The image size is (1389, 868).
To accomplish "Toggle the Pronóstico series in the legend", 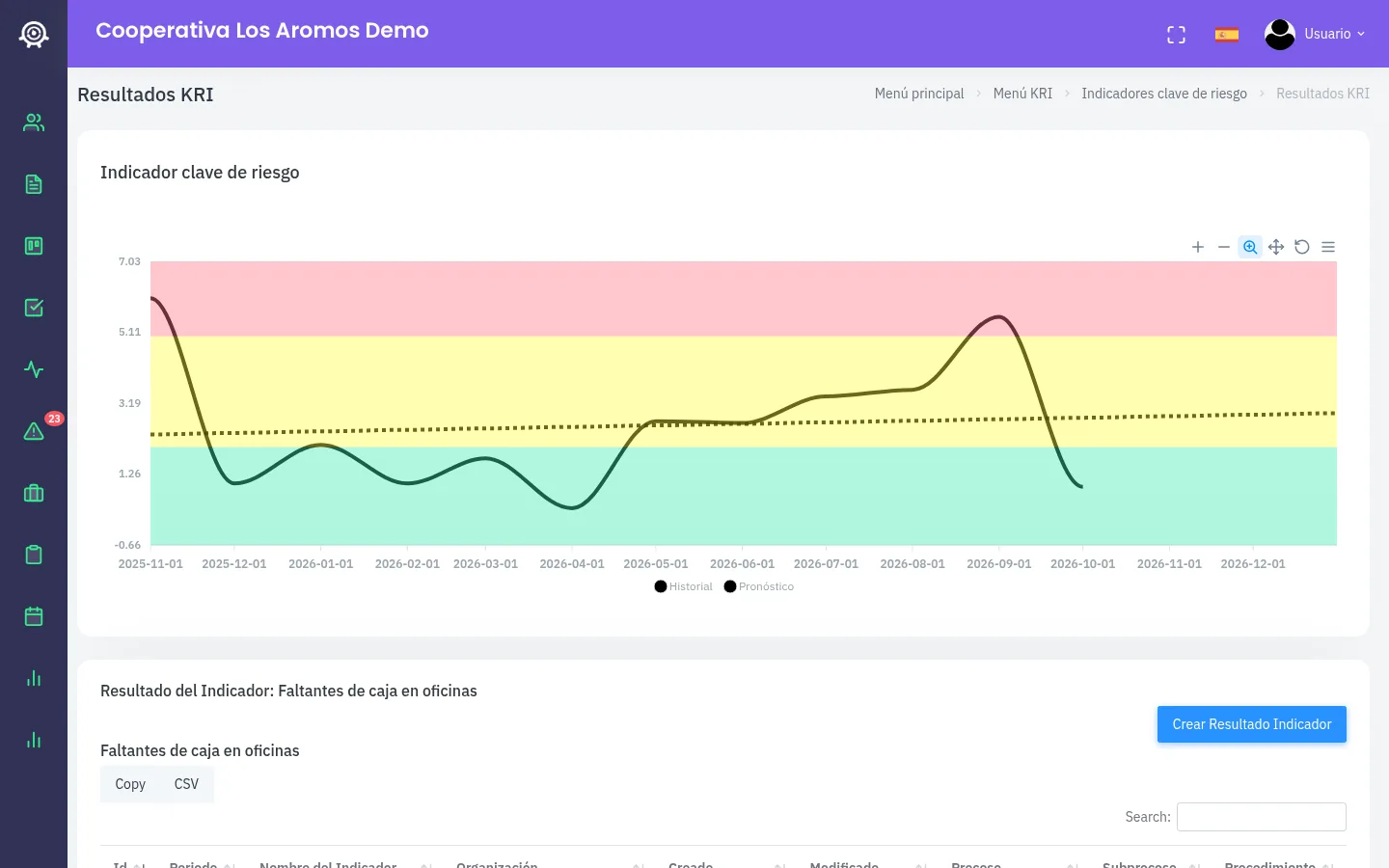I will tap(759, 586).
